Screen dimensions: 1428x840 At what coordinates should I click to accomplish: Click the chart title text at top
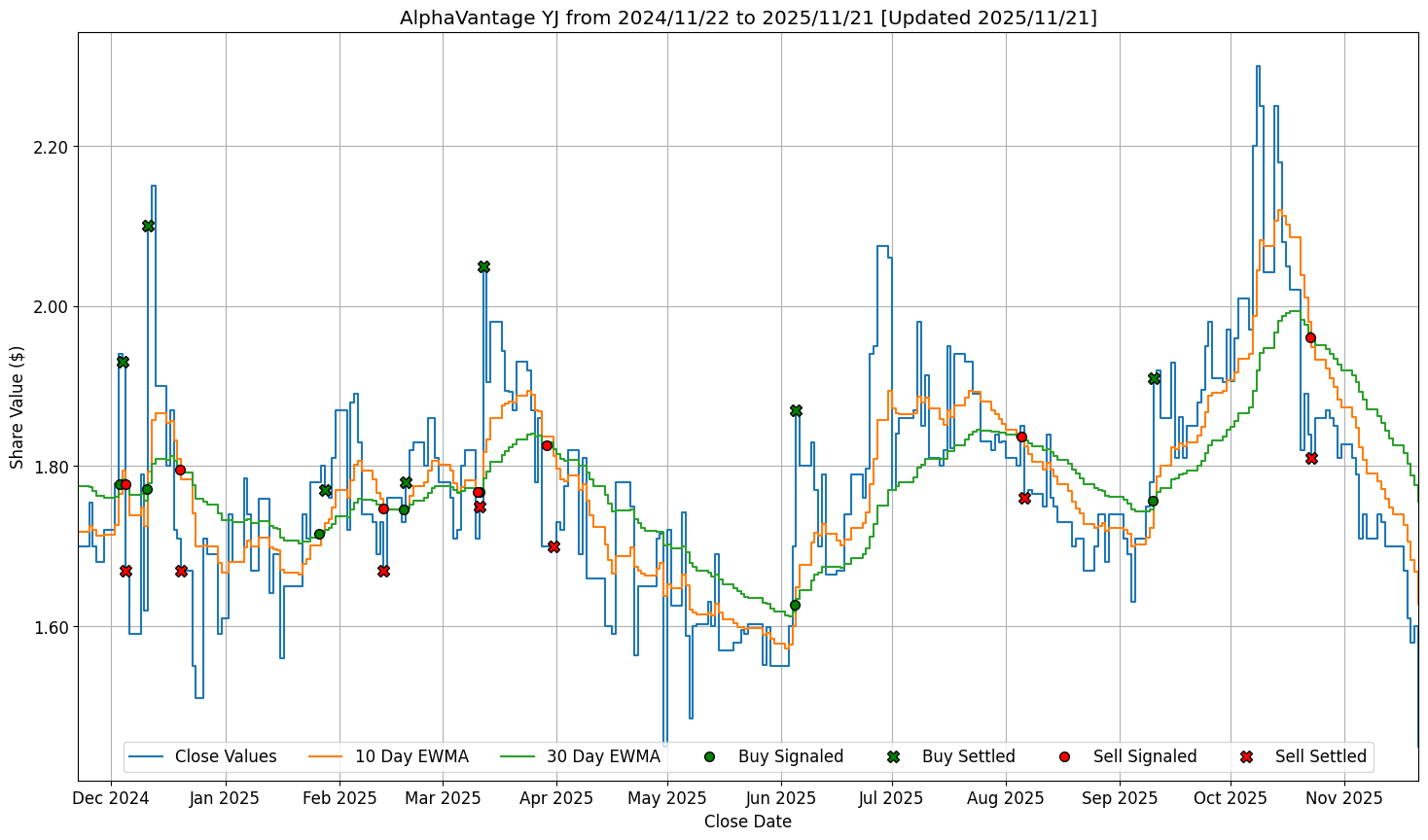748,17
